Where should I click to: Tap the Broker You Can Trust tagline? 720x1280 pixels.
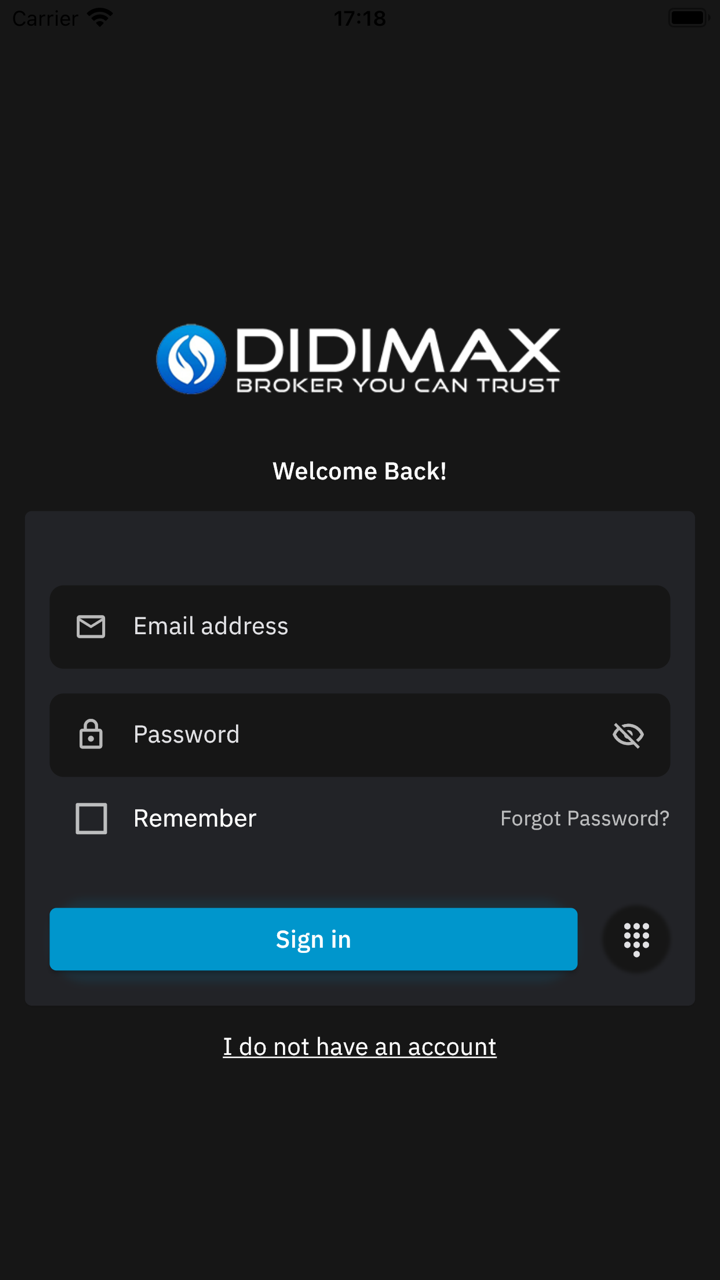coord(398,385)
